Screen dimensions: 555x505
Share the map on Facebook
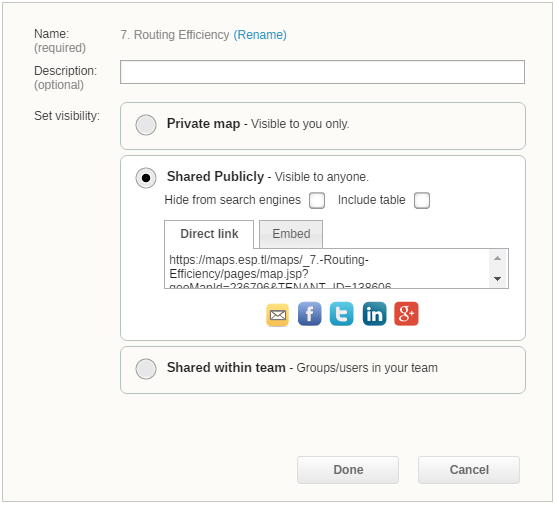coord(309,314)
